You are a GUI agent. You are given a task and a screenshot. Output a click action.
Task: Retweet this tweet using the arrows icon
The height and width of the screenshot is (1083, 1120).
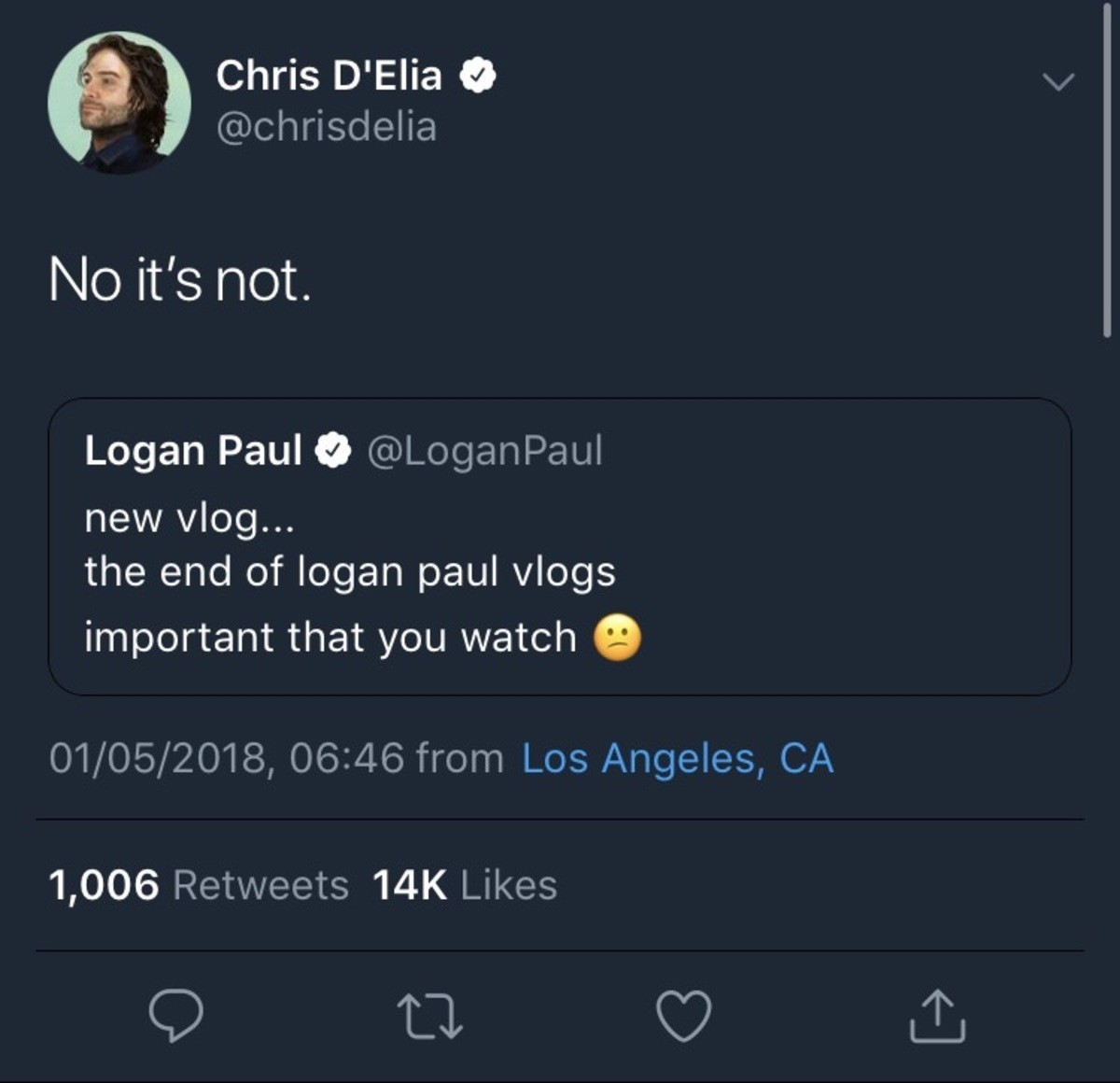pos(429,1016)
